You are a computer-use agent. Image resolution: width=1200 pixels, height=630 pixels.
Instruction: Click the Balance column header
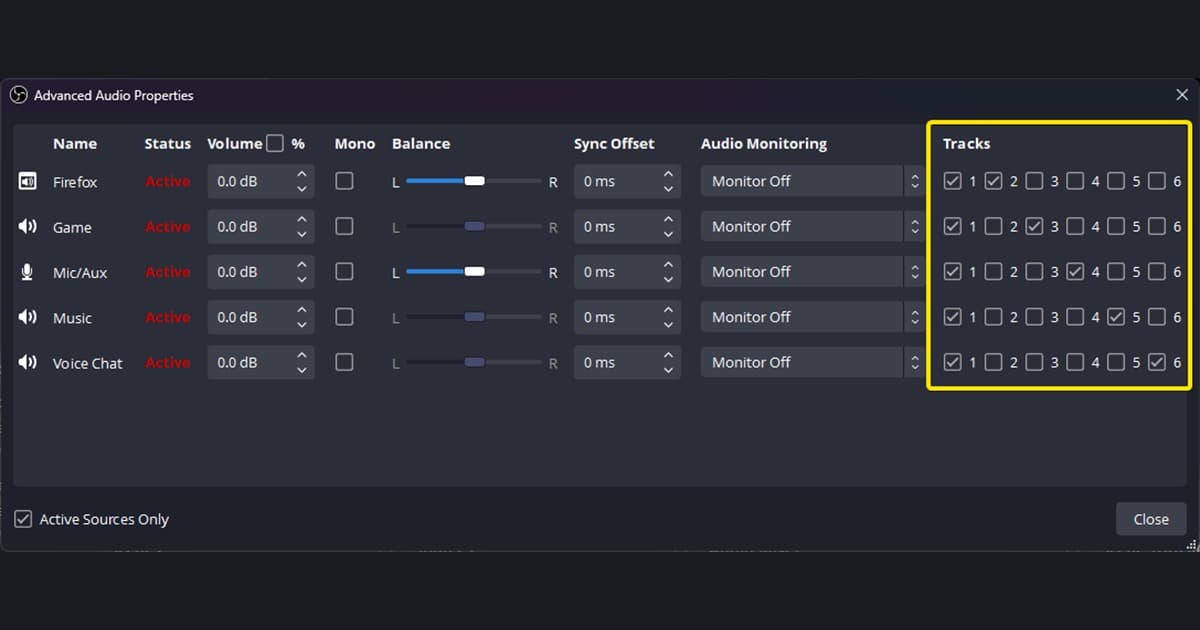(x=421, y=143)
